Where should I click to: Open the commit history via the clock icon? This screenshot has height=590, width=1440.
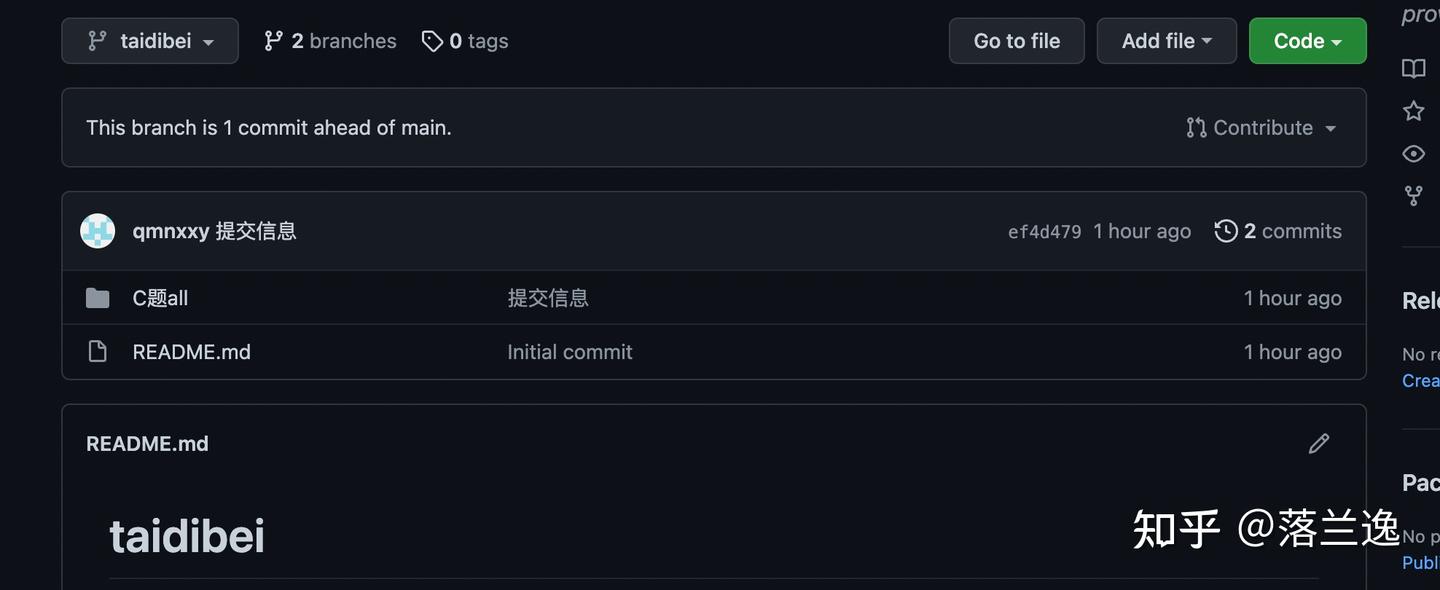point(1225,230)
